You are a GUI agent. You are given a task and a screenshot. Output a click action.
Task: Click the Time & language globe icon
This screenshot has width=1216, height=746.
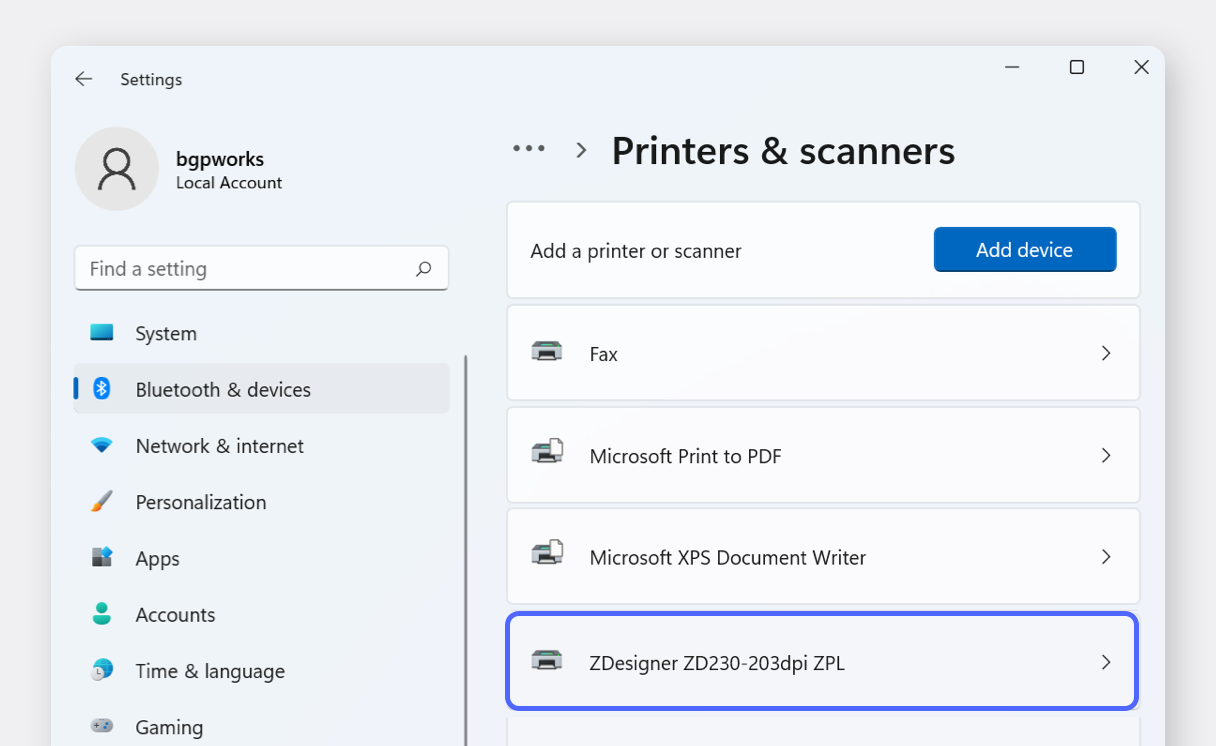pos(102,671)
